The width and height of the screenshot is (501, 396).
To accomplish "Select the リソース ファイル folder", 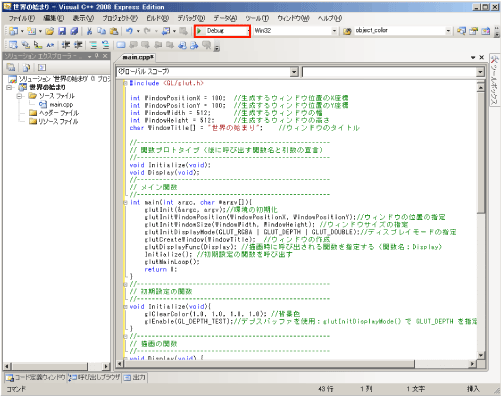I will pyautogui.click(x=54, y=121).
